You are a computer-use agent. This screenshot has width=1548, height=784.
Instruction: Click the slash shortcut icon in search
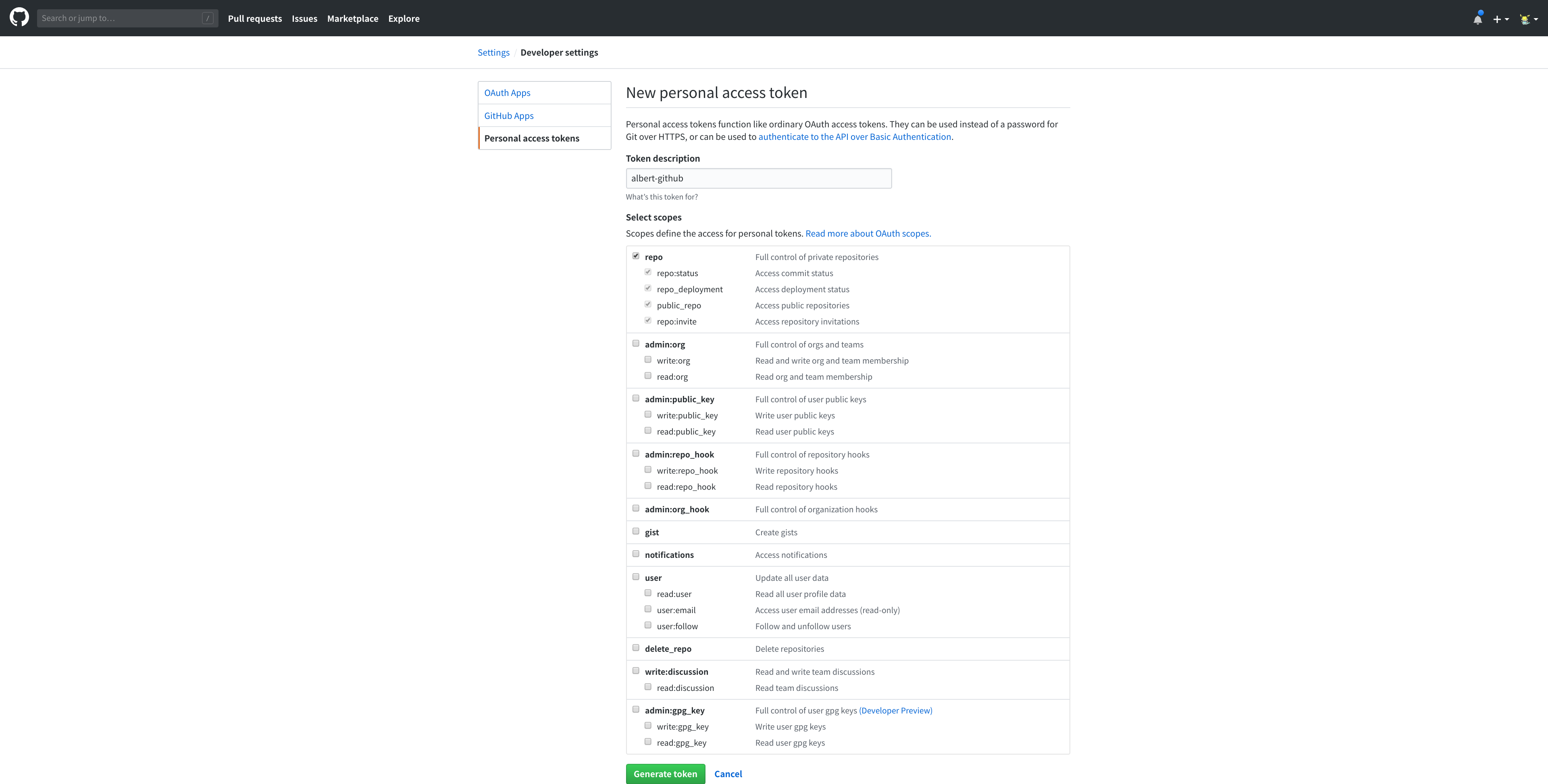tap(207, 18)
